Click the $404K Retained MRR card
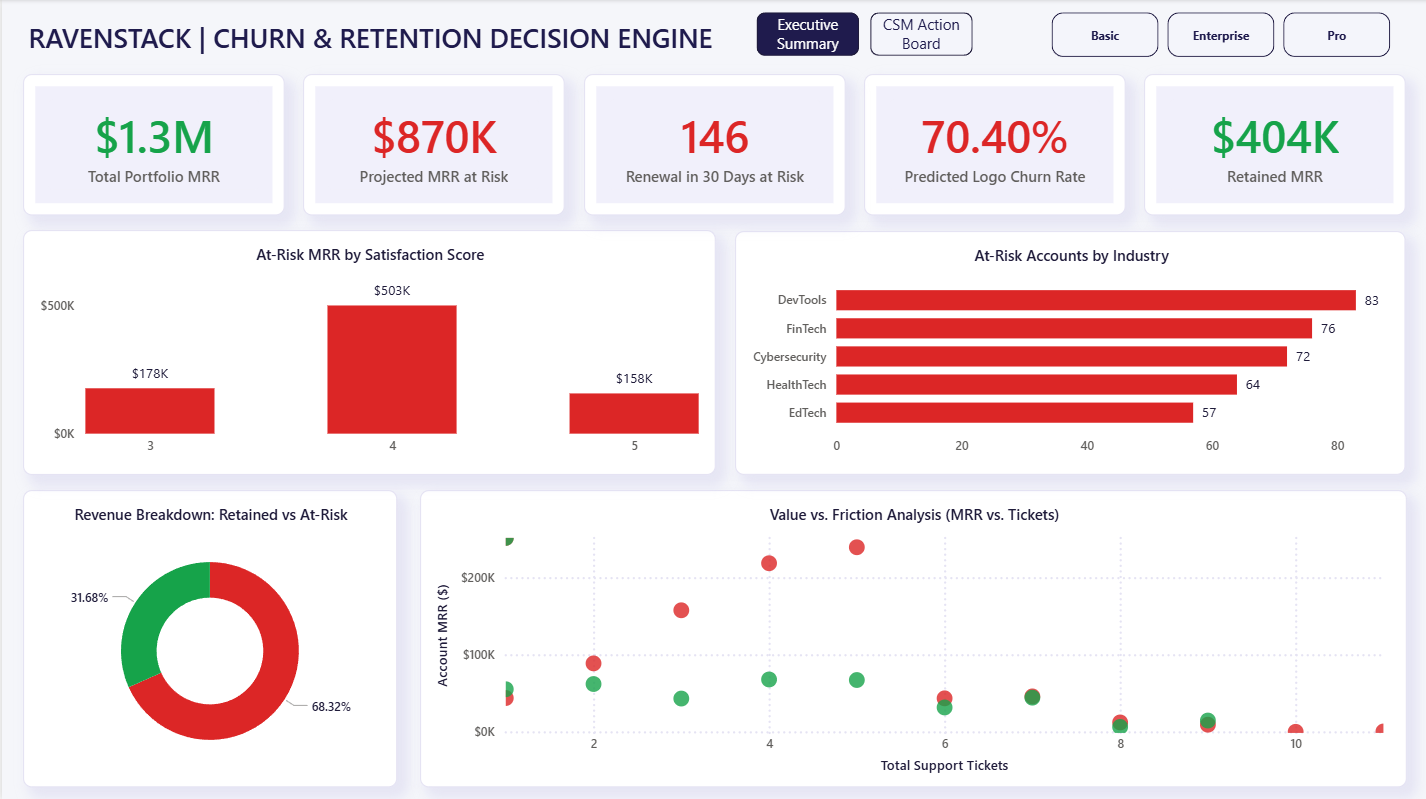The image size is (1426, 799). click(x=1275, y=145)
